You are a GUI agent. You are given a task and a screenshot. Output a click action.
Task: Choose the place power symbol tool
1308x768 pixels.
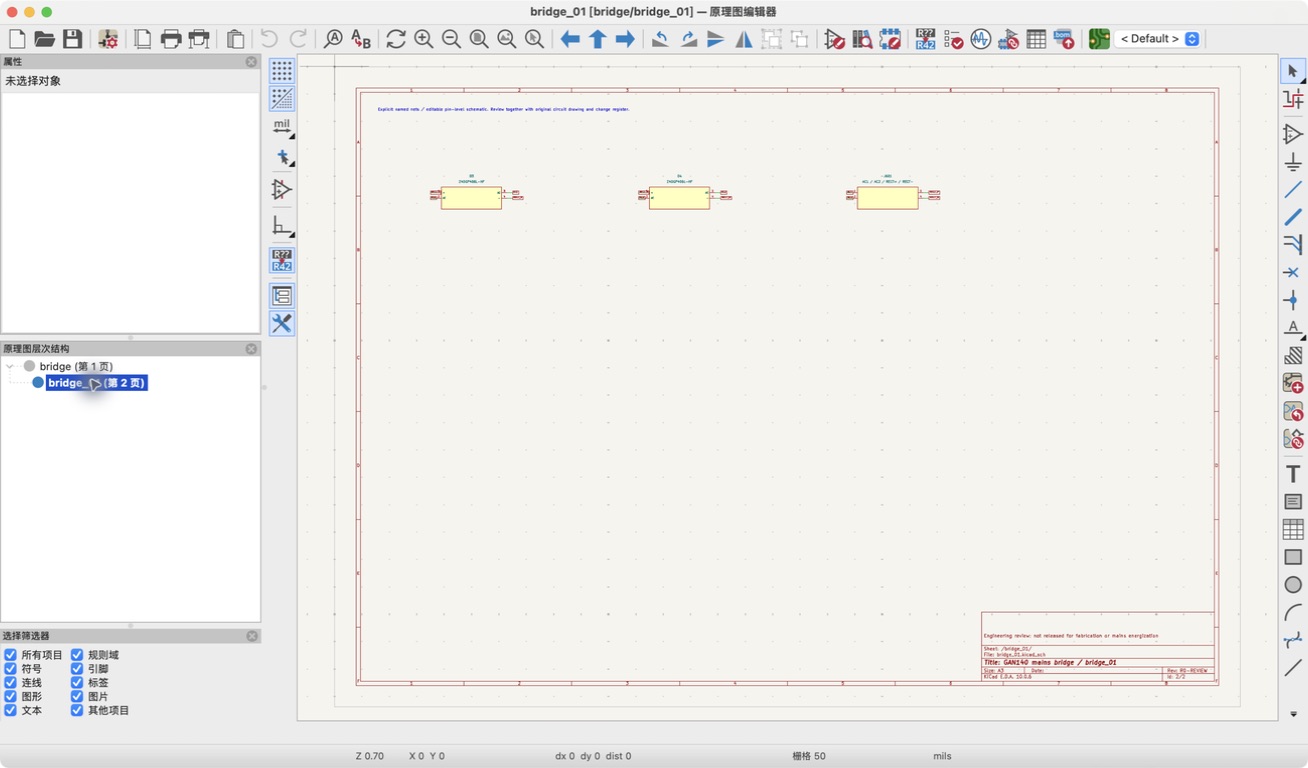coord(1293,162)
